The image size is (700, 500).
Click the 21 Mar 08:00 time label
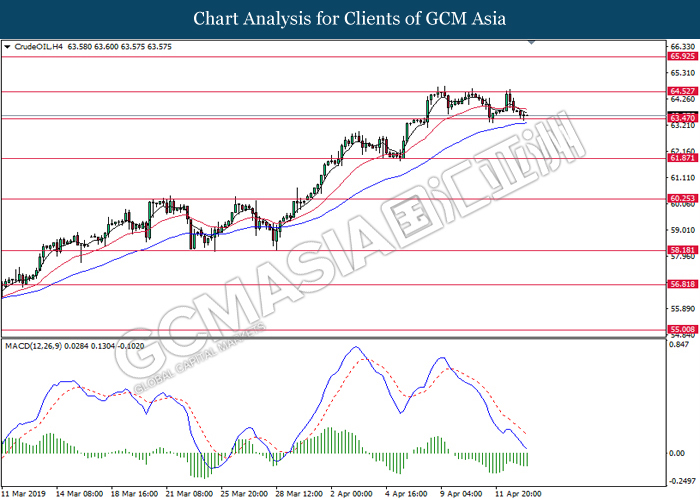tap(189, 494)
